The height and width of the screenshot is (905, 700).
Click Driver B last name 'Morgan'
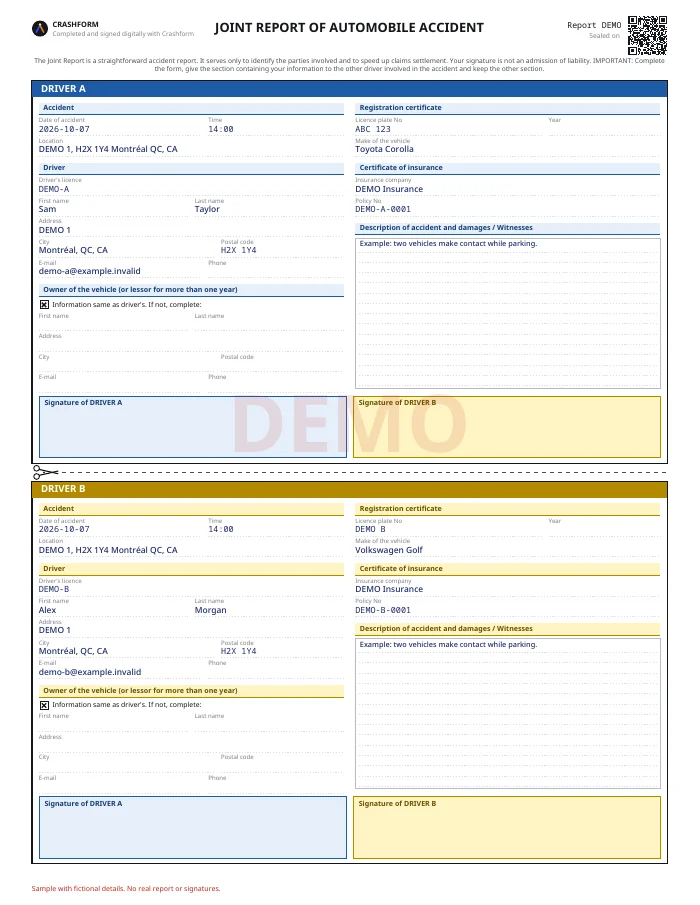click(211, 610)
